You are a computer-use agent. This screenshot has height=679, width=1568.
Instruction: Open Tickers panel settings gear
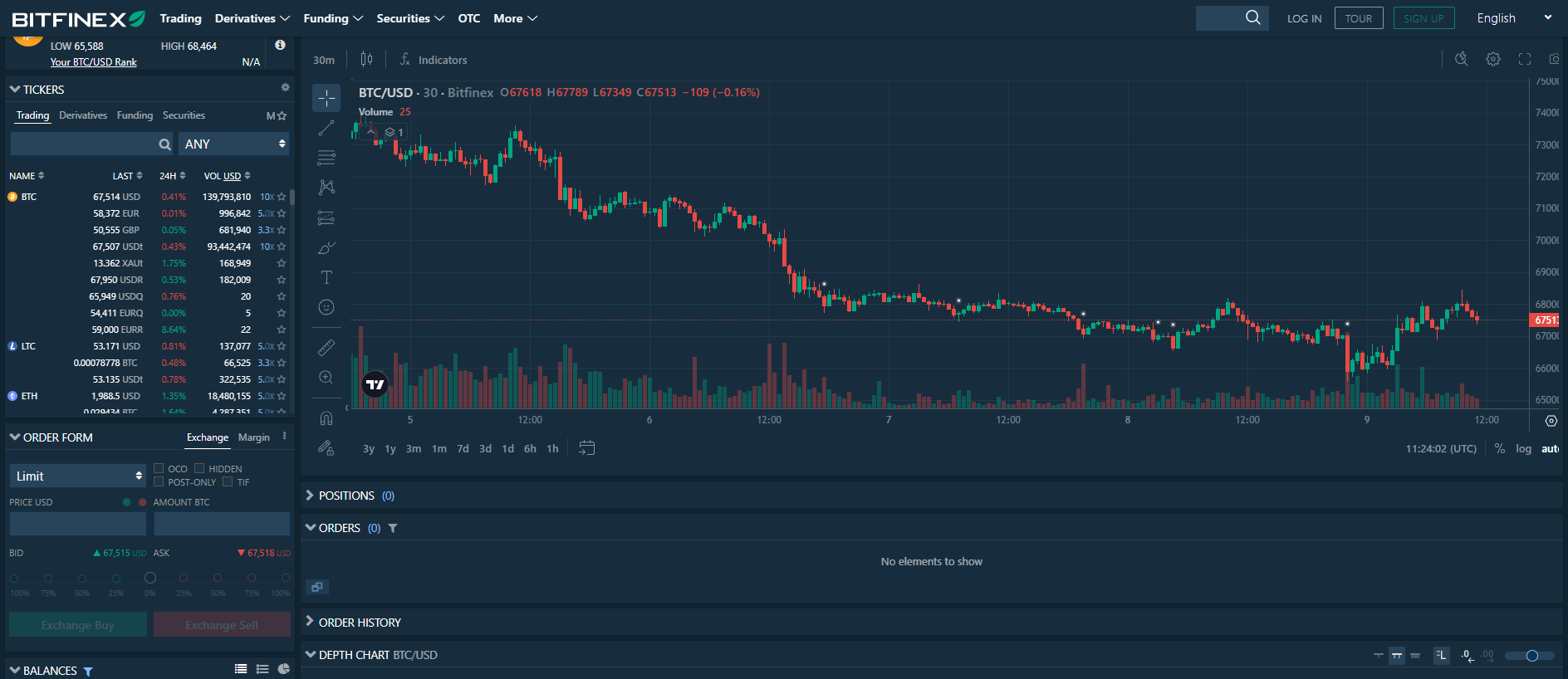285,87
